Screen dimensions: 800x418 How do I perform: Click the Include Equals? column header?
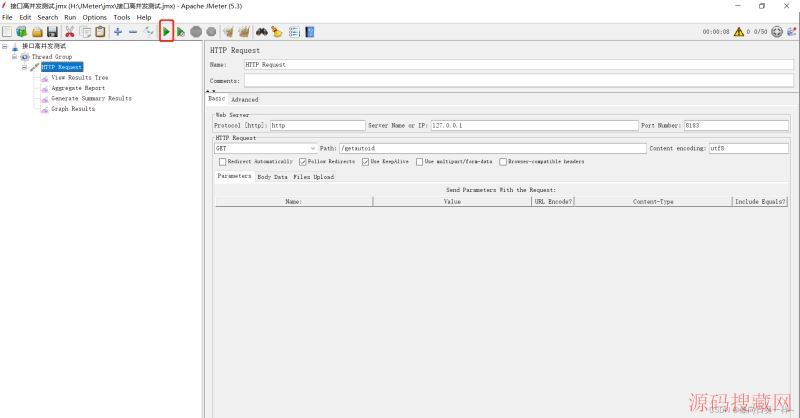tap(760, 202)
